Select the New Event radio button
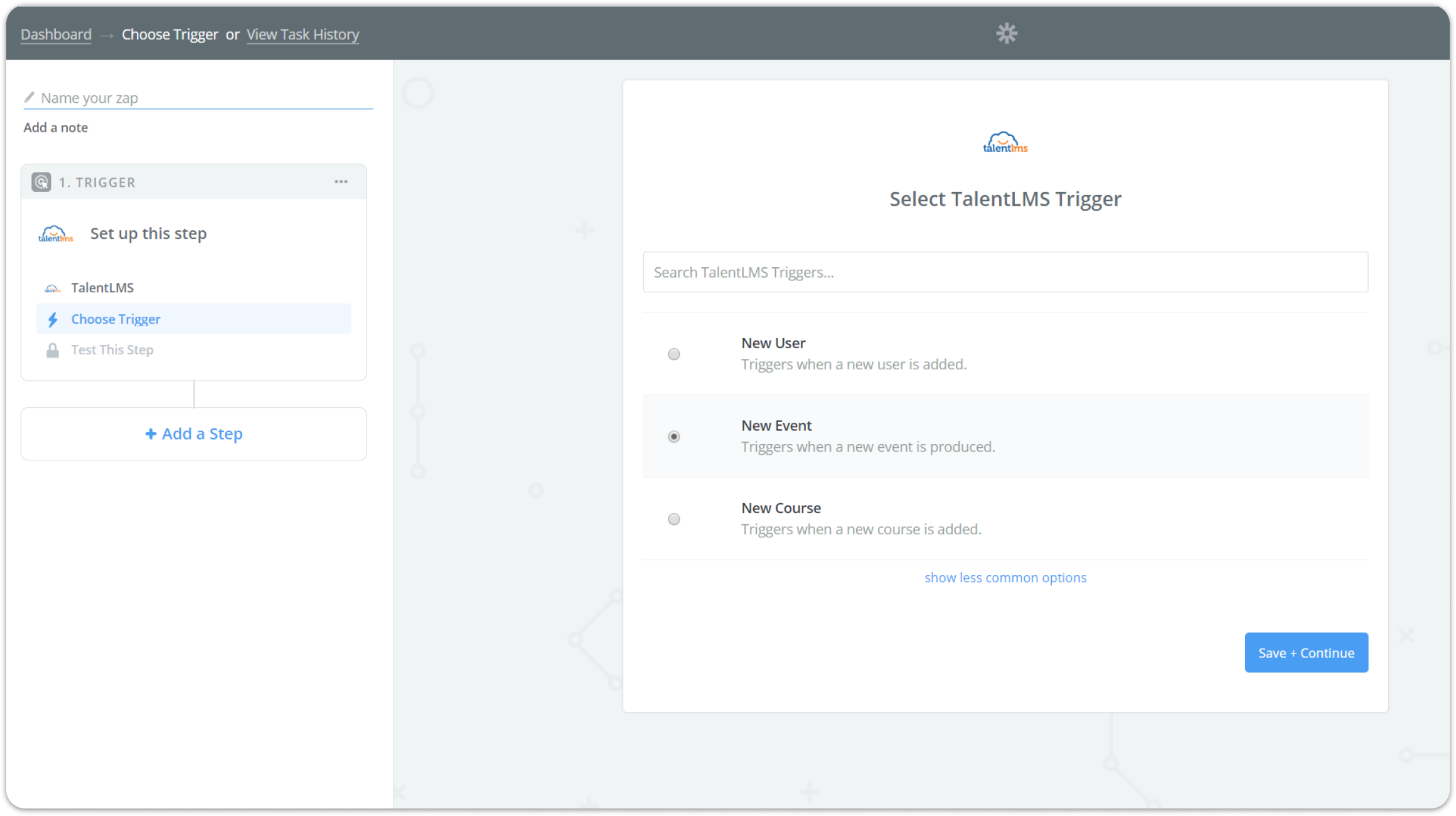This screenshot has height=816, width=1456. pyautogui.click(x=673, y=437)
